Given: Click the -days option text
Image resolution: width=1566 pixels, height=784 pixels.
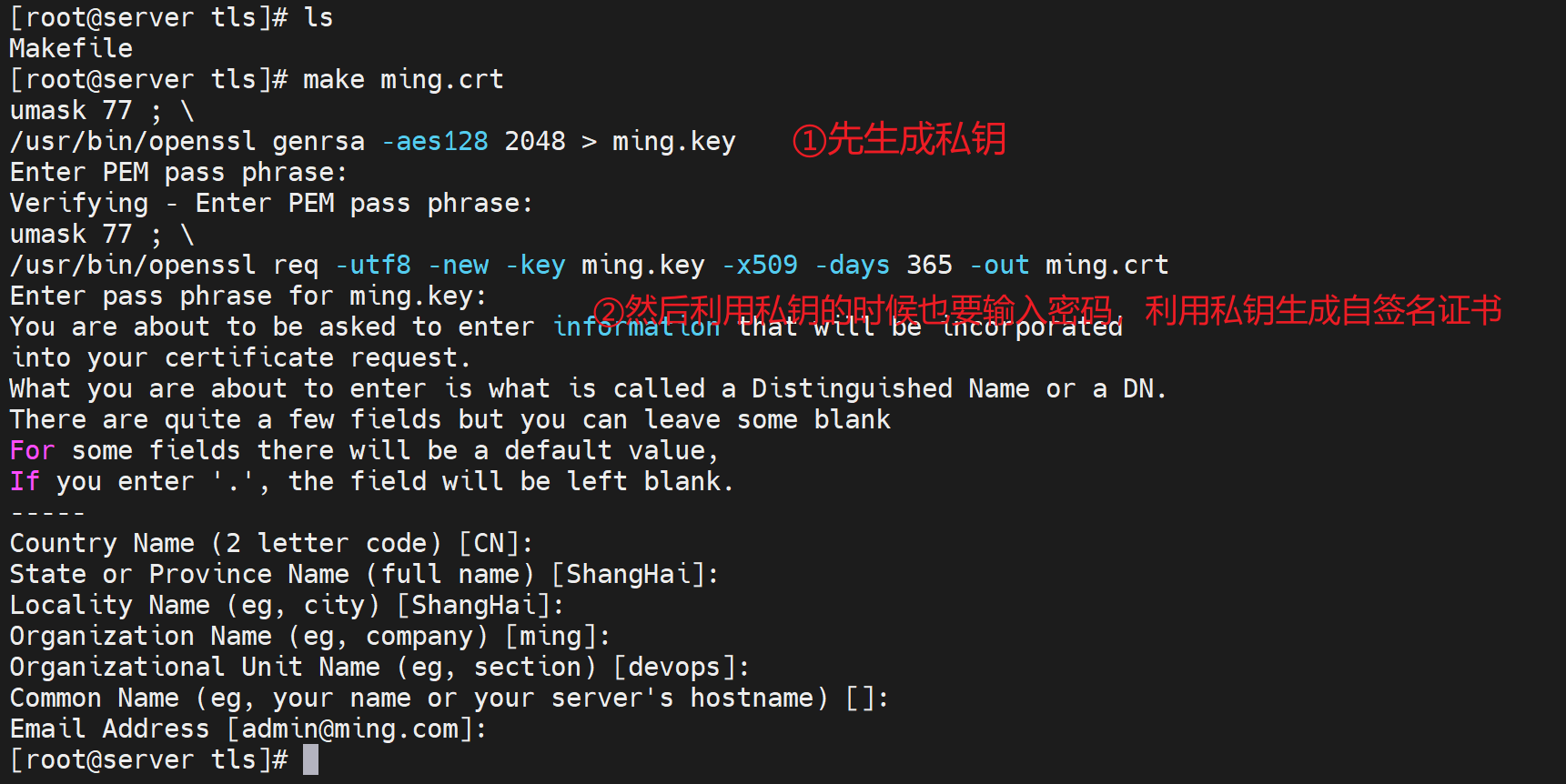Looking at the screenshot, I should pos(852,265).
